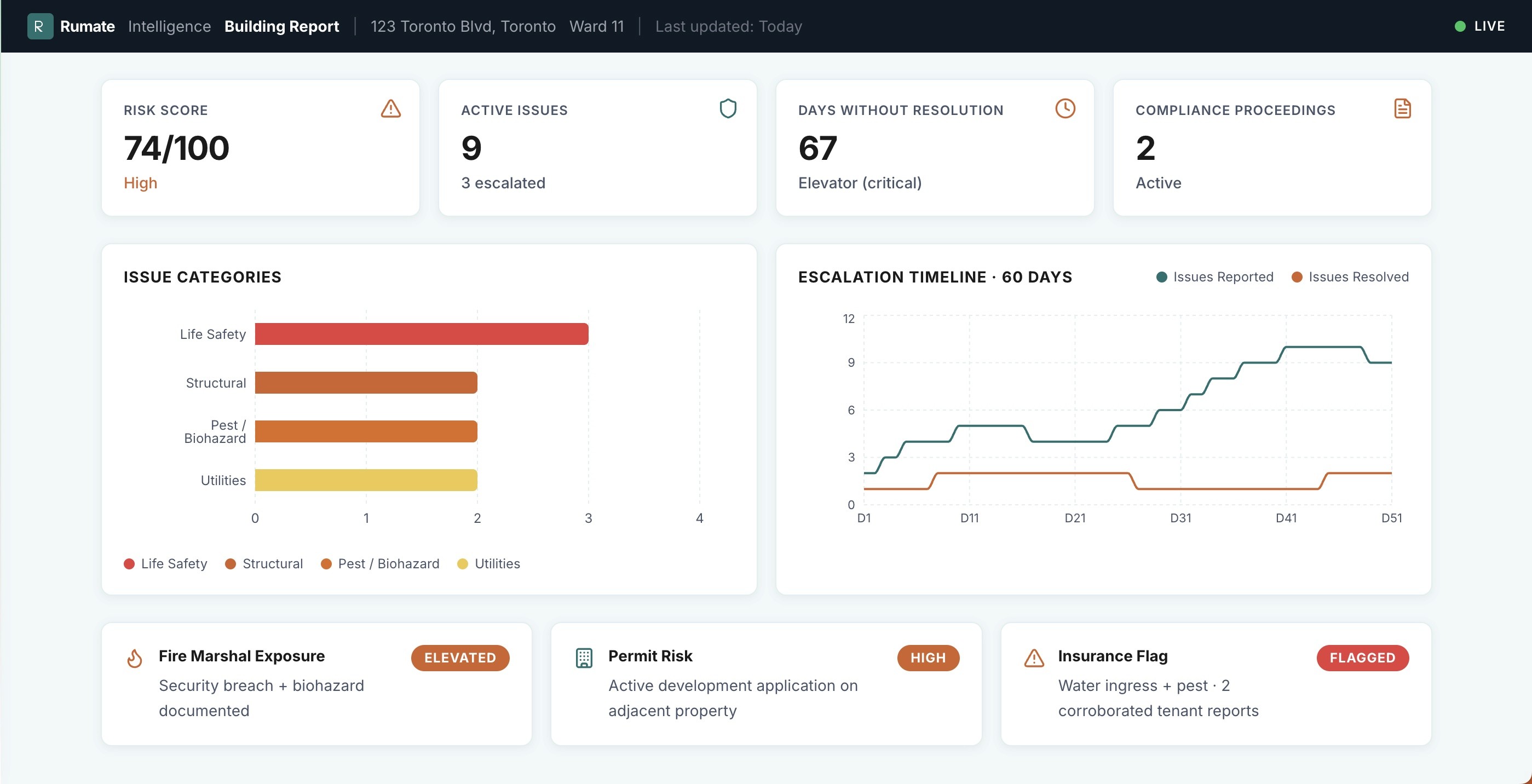Open the Building Report navigation item
The height and width of the screenshot is (784, 1532).
pos(281,26)
